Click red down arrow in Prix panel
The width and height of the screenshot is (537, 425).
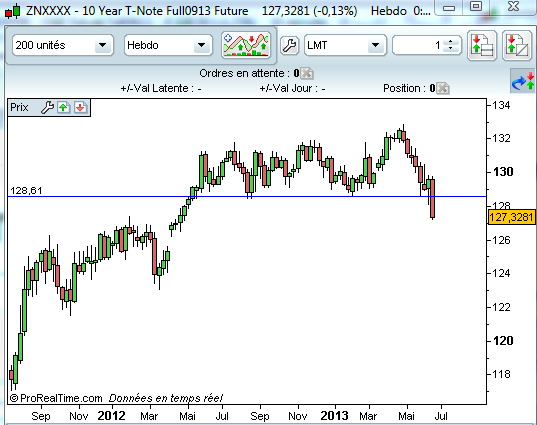click(80, 108)
